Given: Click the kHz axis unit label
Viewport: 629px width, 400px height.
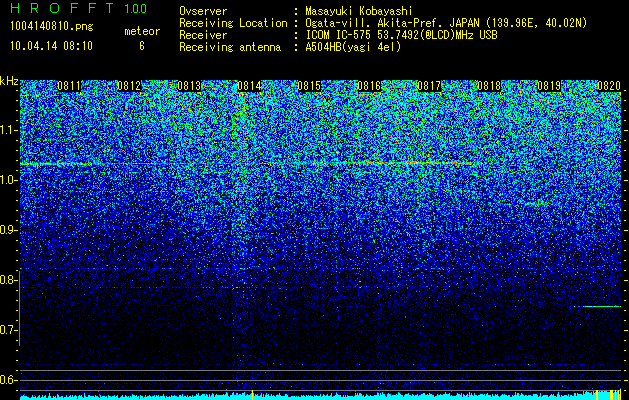Looking at the screenshot, I should point(9,81).
